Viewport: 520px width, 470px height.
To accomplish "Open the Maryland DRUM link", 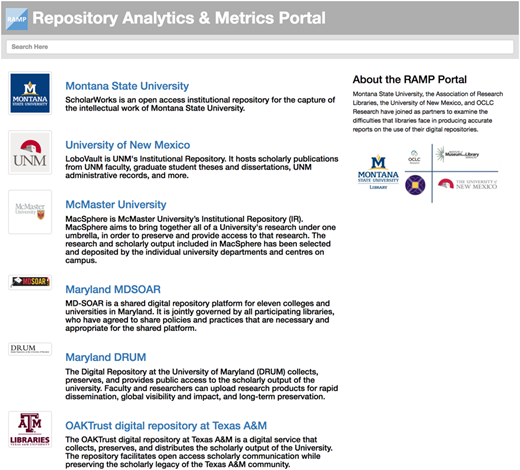I will tap(106, 357).
